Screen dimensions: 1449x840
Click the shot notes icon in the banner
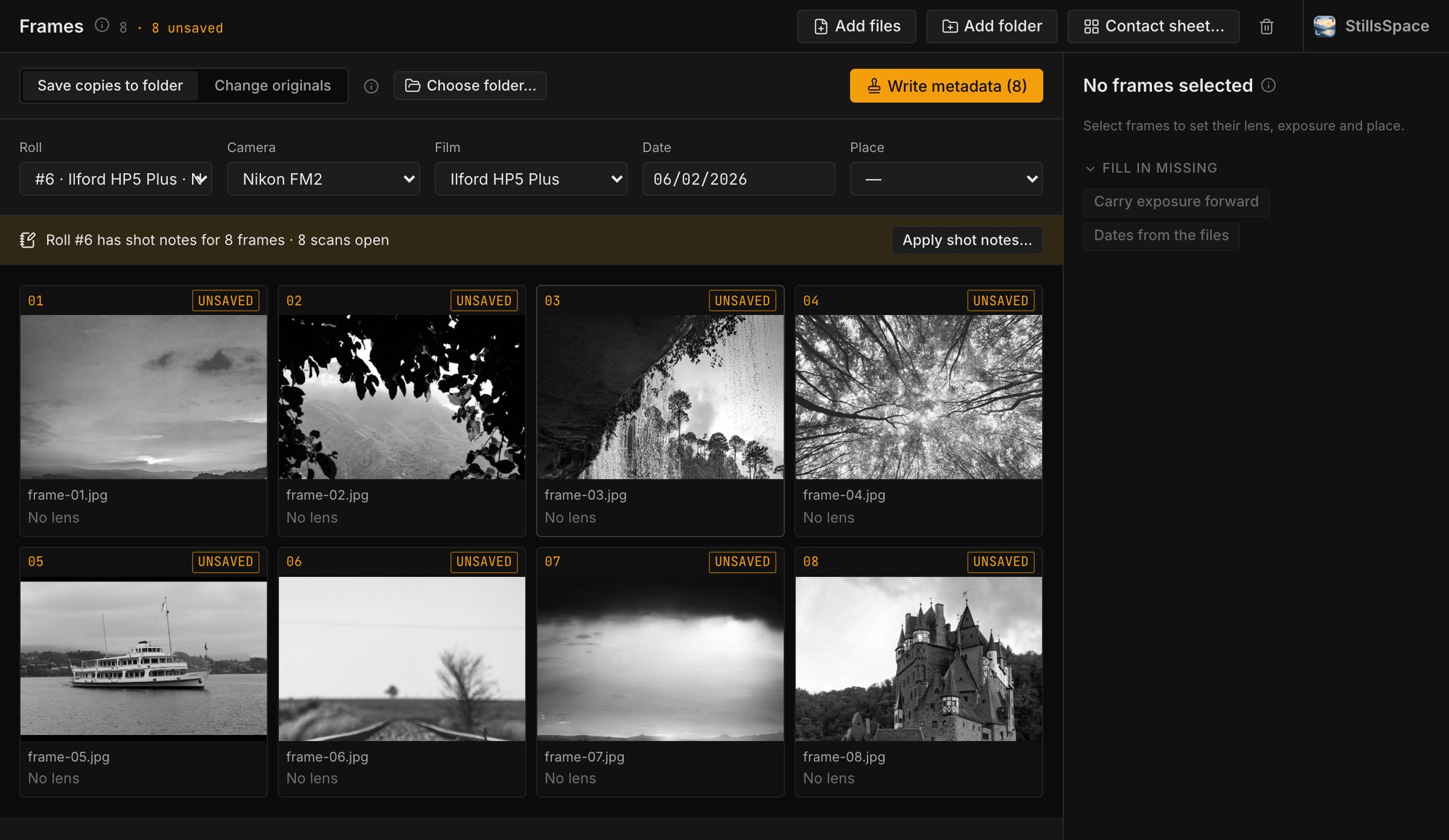click(28, 240)
